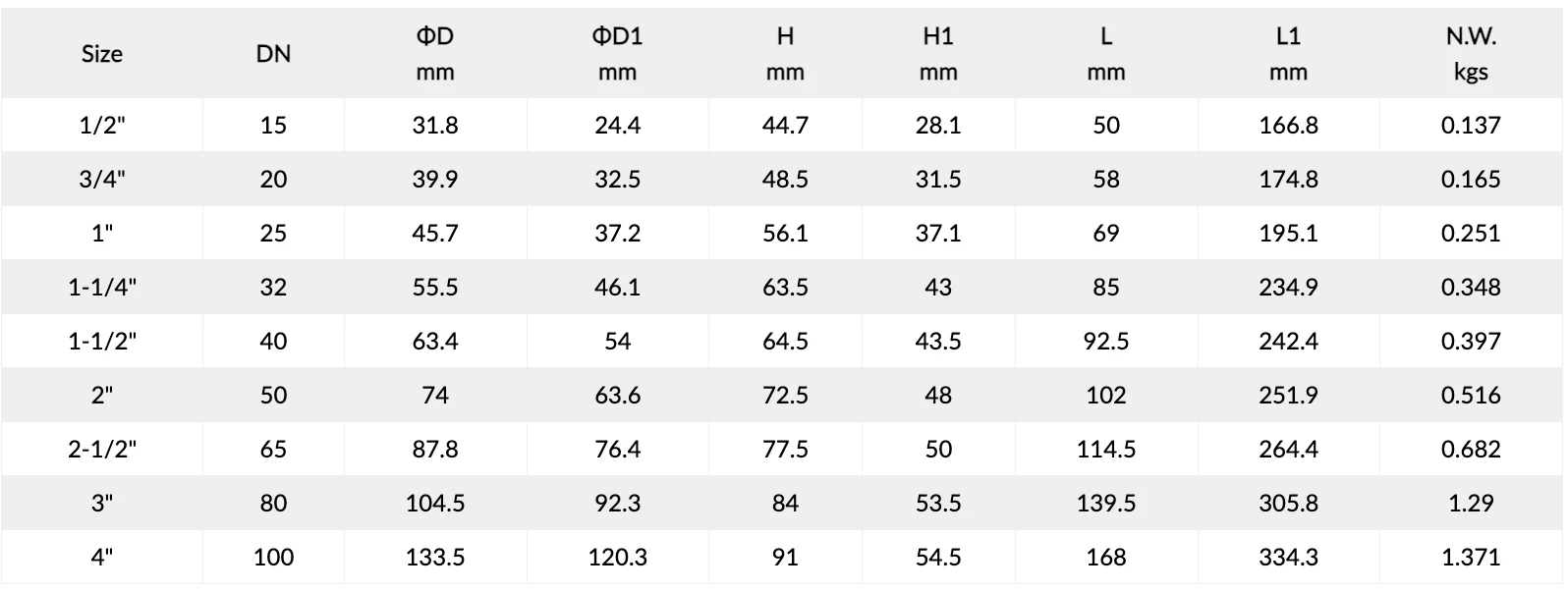Click the 2-1/2" size row label
The image size is (1568, 591).
click(102, 450)
